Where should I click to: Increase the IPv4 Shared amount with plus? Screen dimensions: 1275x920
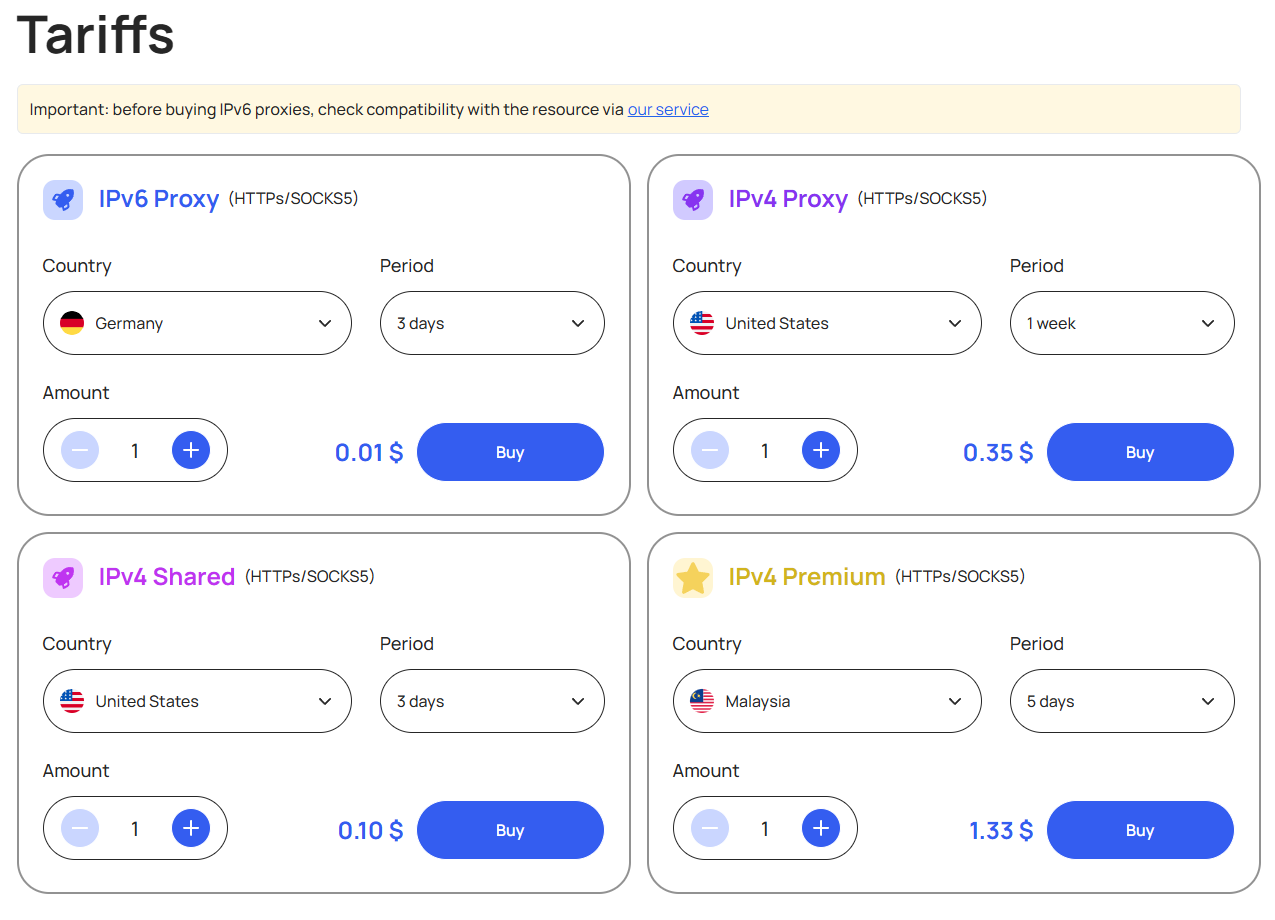tap(191, 828)
